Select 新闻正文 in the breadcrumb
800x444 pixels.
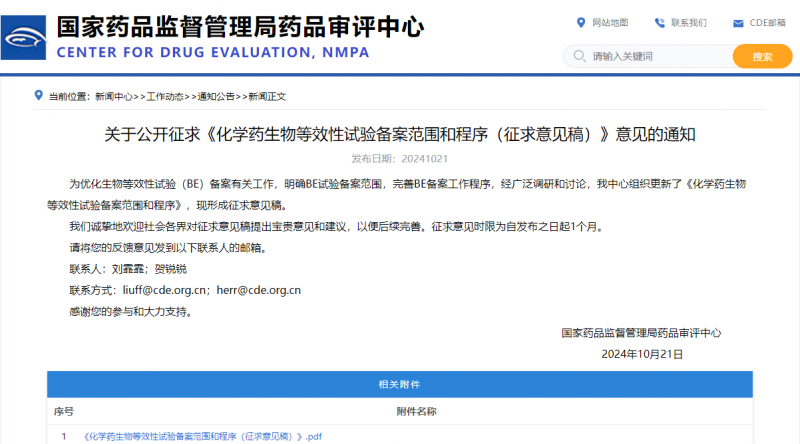point(267,97)
